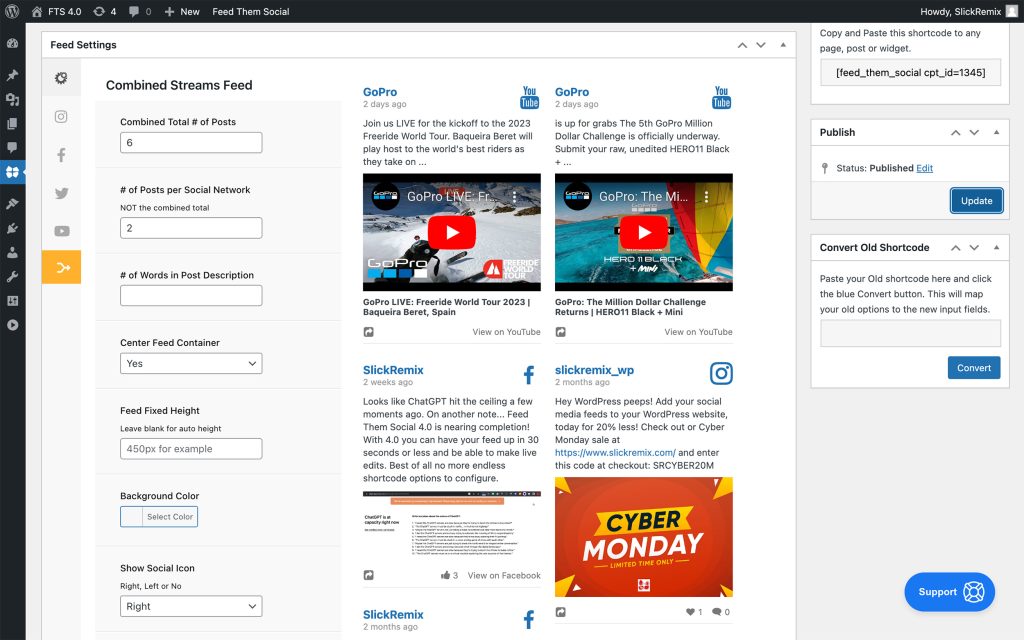1024x640 pixels.
Task: Play the GoPro LIVE Freeride video
Action: coord(452,232)
